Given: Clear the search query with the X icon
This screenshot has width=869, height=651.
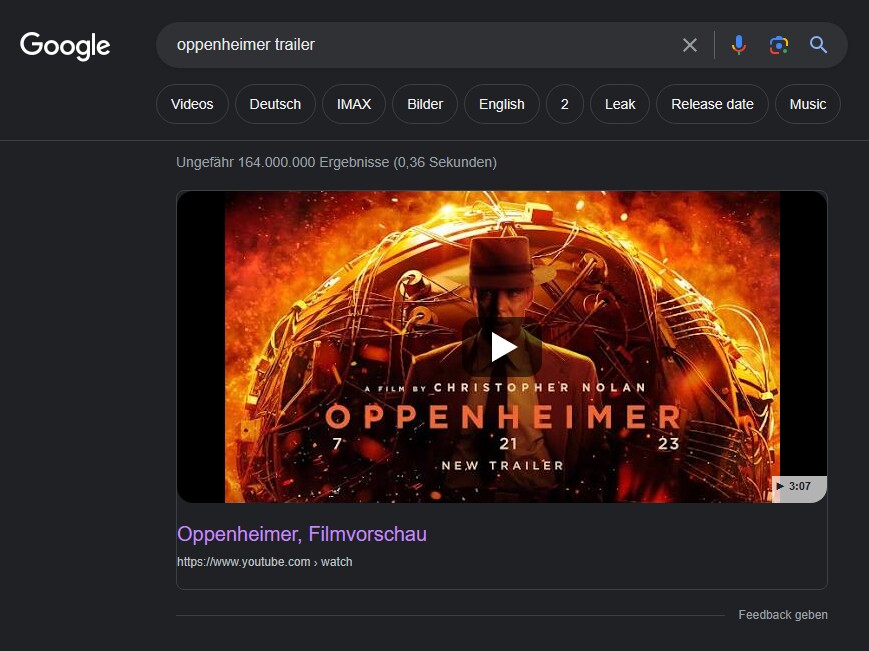Looking at the screenshot, I should click(x=690, y=44).
